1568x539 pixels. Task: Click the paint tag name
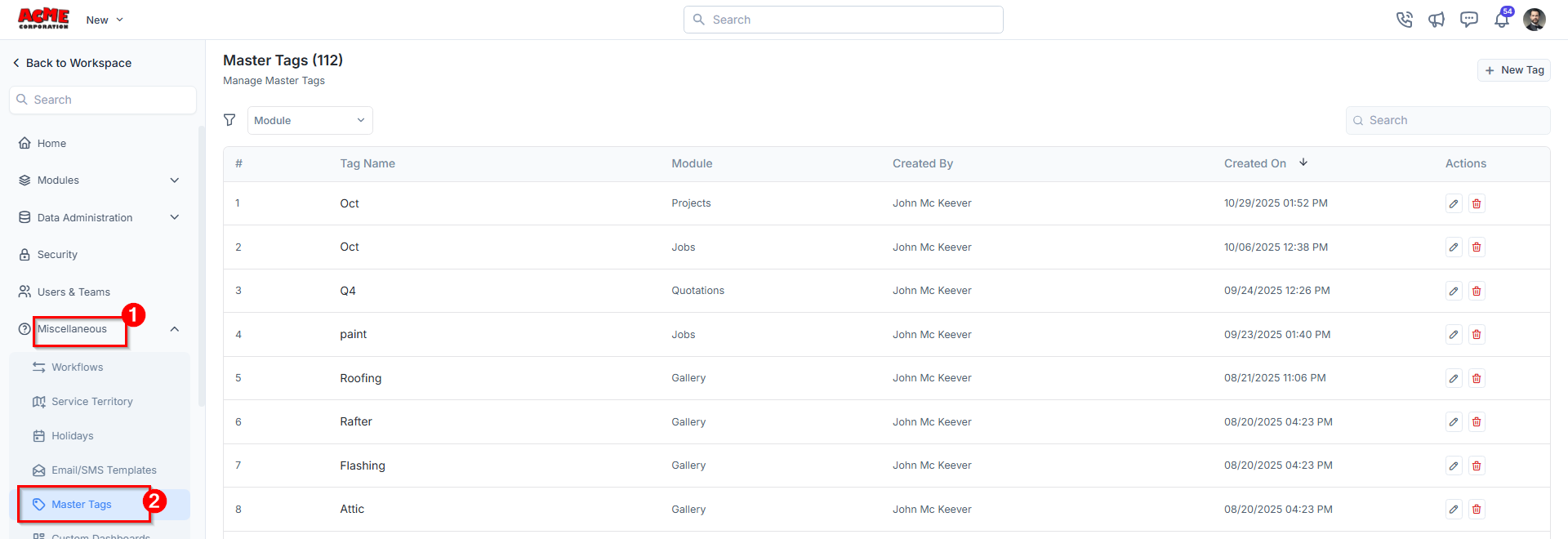coord(354,334)
